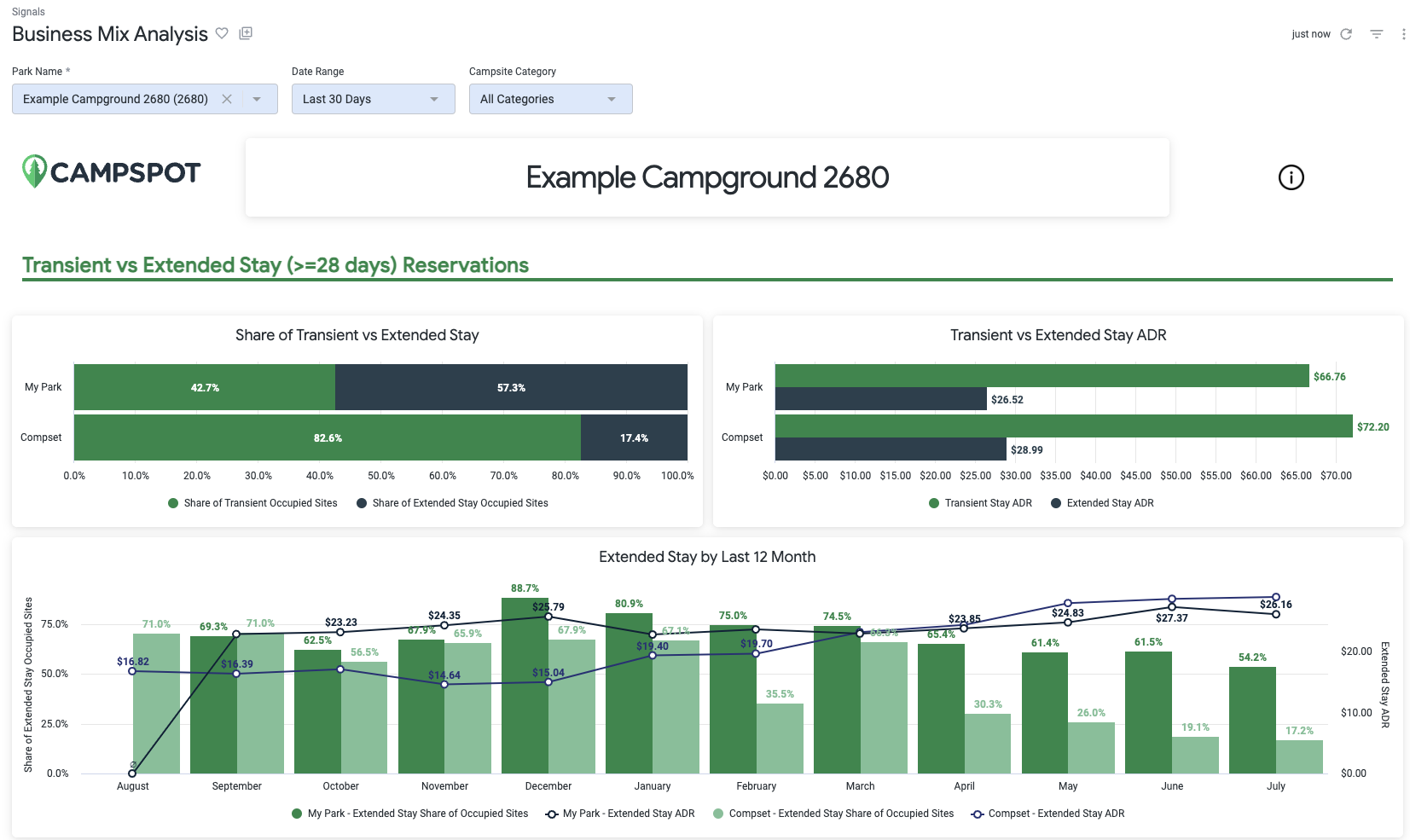This screenshot has width=1410, height=840.
Task: Open the info tooltip beside Example Campground 2680
Action: [x=1291, y=177]
